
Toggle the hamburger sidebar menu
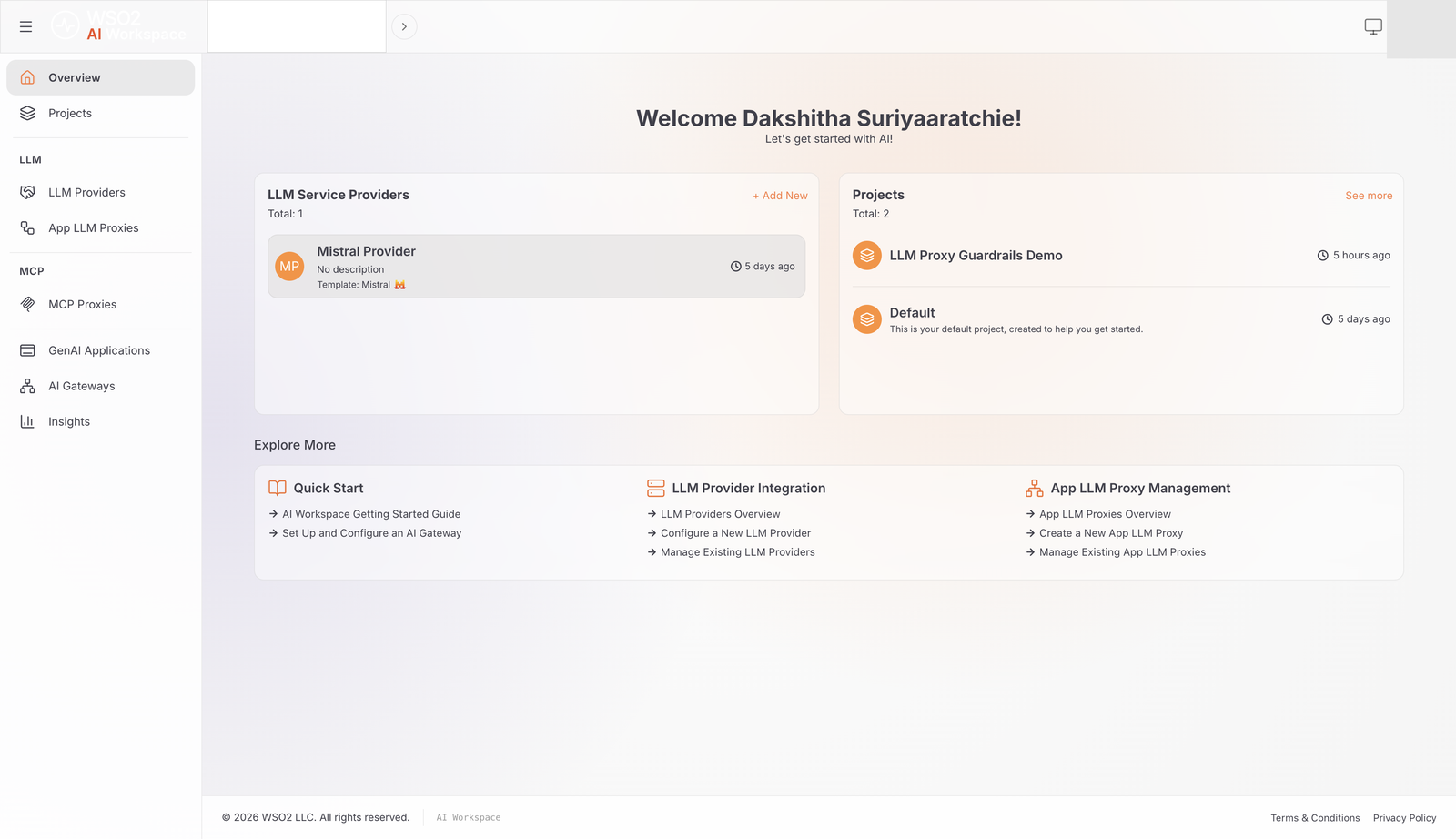tap(25, 26)
